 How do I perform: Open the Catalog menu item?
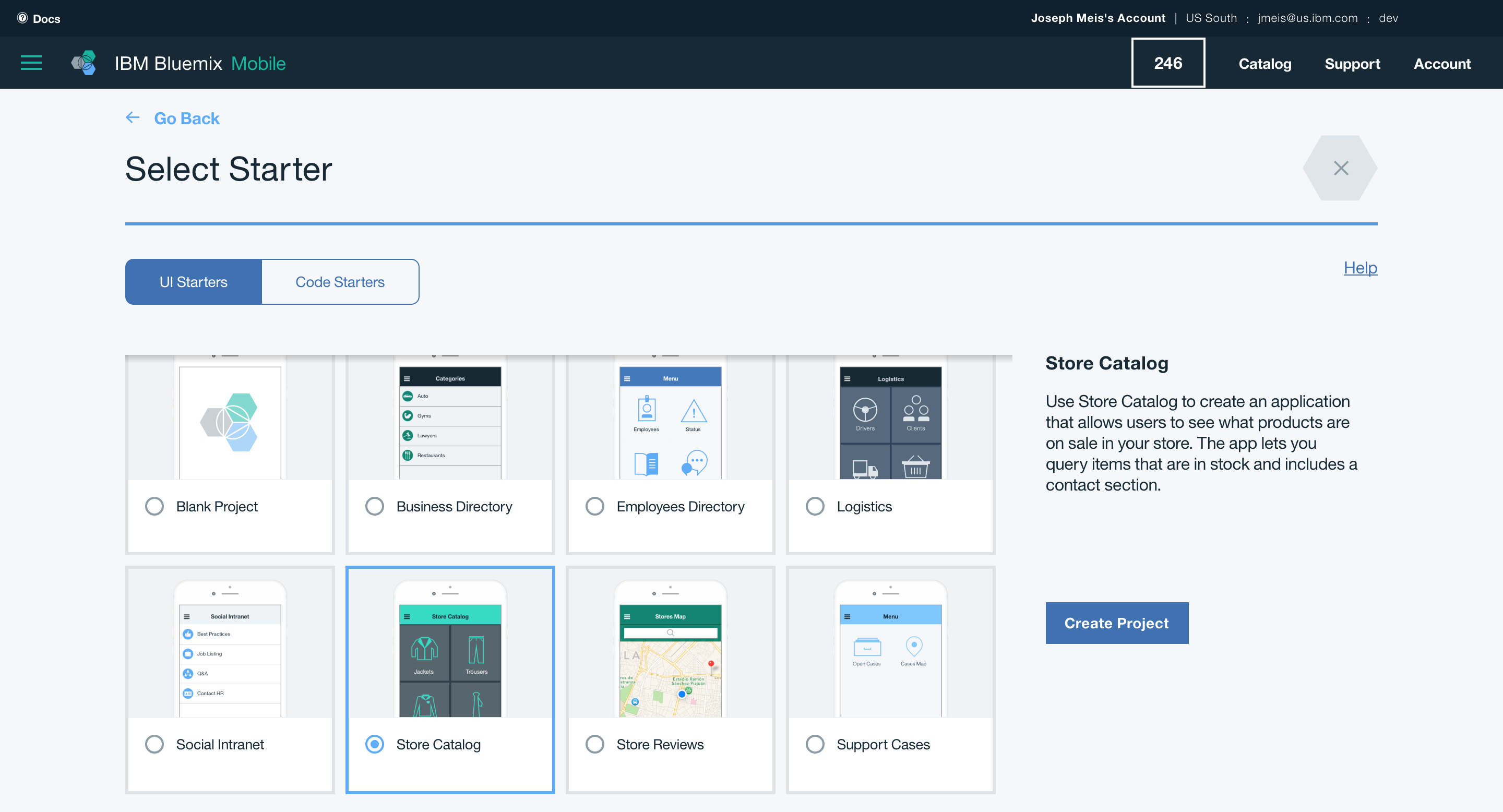(x=1265, y=63)
